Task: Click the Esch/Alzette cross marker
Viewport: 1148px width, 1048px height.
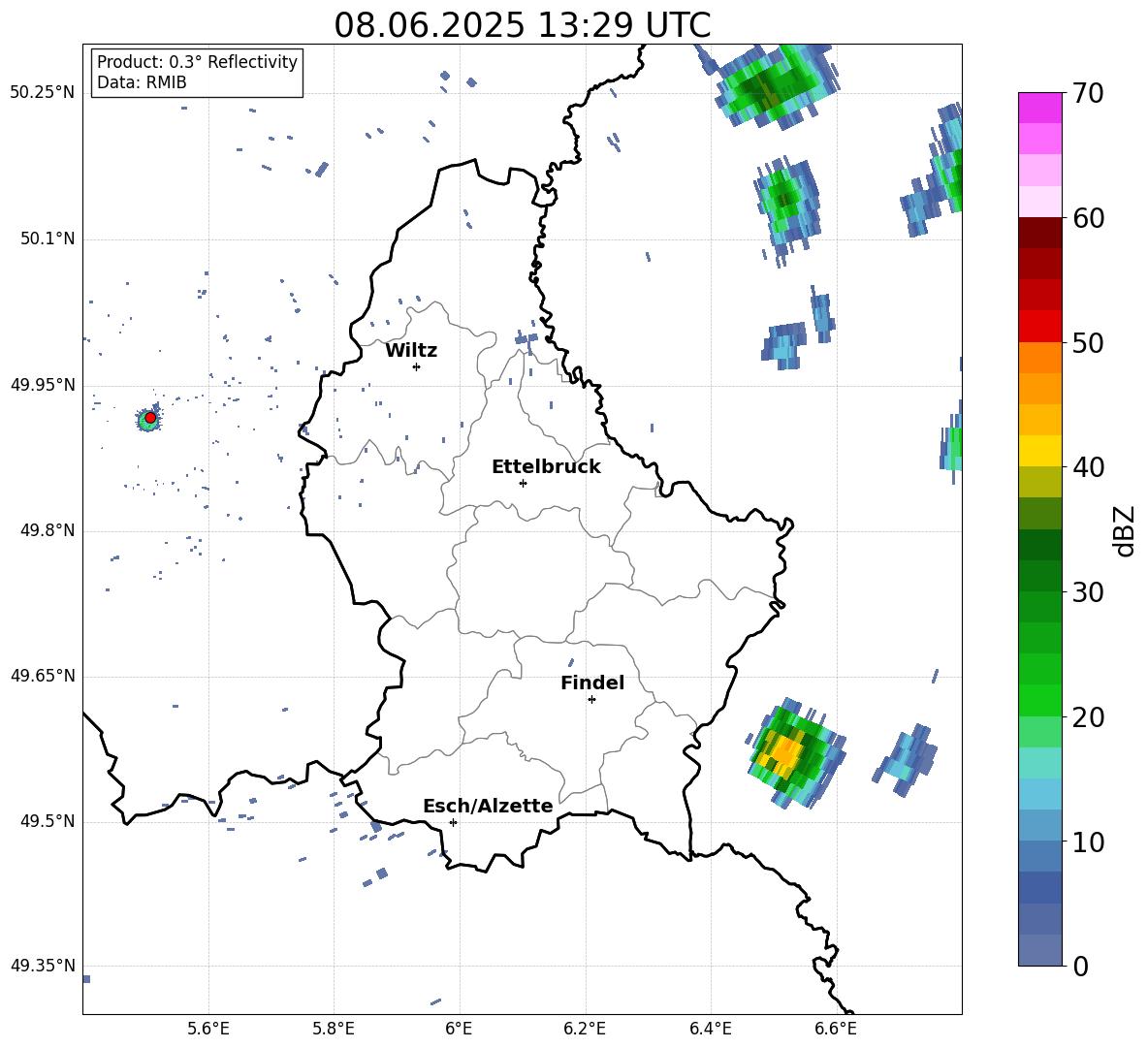Action: tap(453, 822)
